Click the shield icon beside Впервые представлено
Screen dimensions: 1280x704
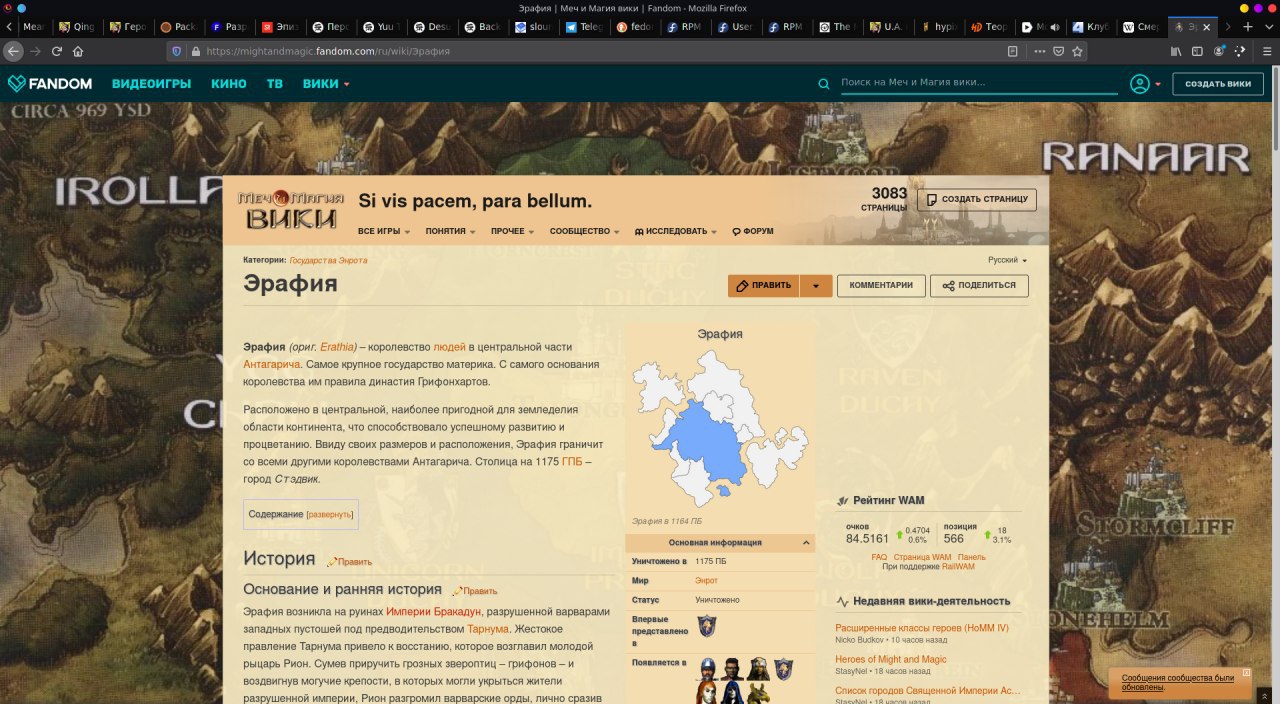click(x=706, y=625)
